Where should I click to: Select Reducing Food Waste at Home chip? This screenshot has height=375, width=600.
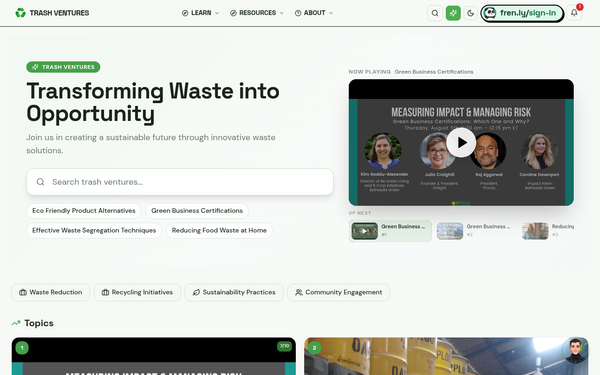pyautogui.click(x=219, y=230)
